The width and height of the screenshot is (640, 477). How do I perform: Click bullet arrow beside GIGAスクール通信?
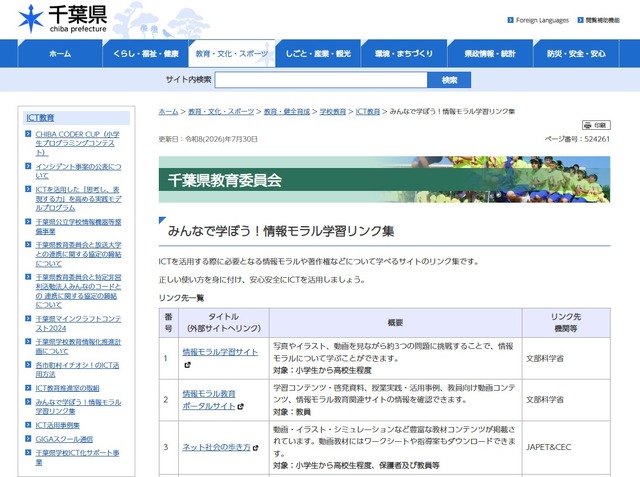(28, 439)
